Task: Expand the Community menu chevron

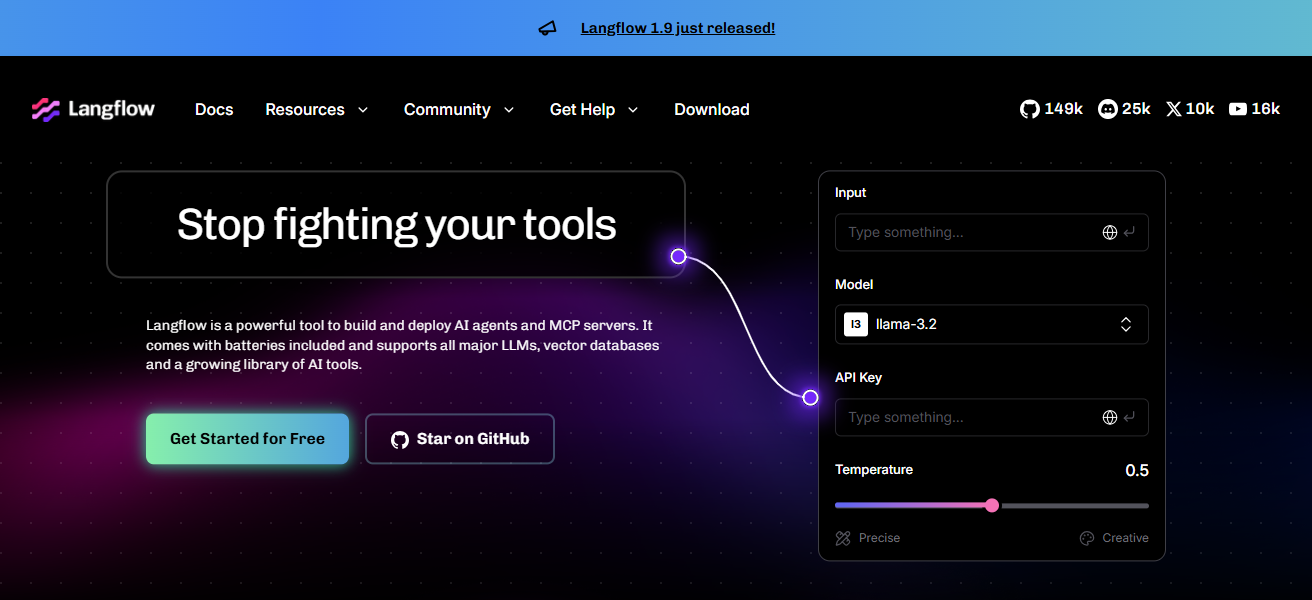Action: [508, 110]
